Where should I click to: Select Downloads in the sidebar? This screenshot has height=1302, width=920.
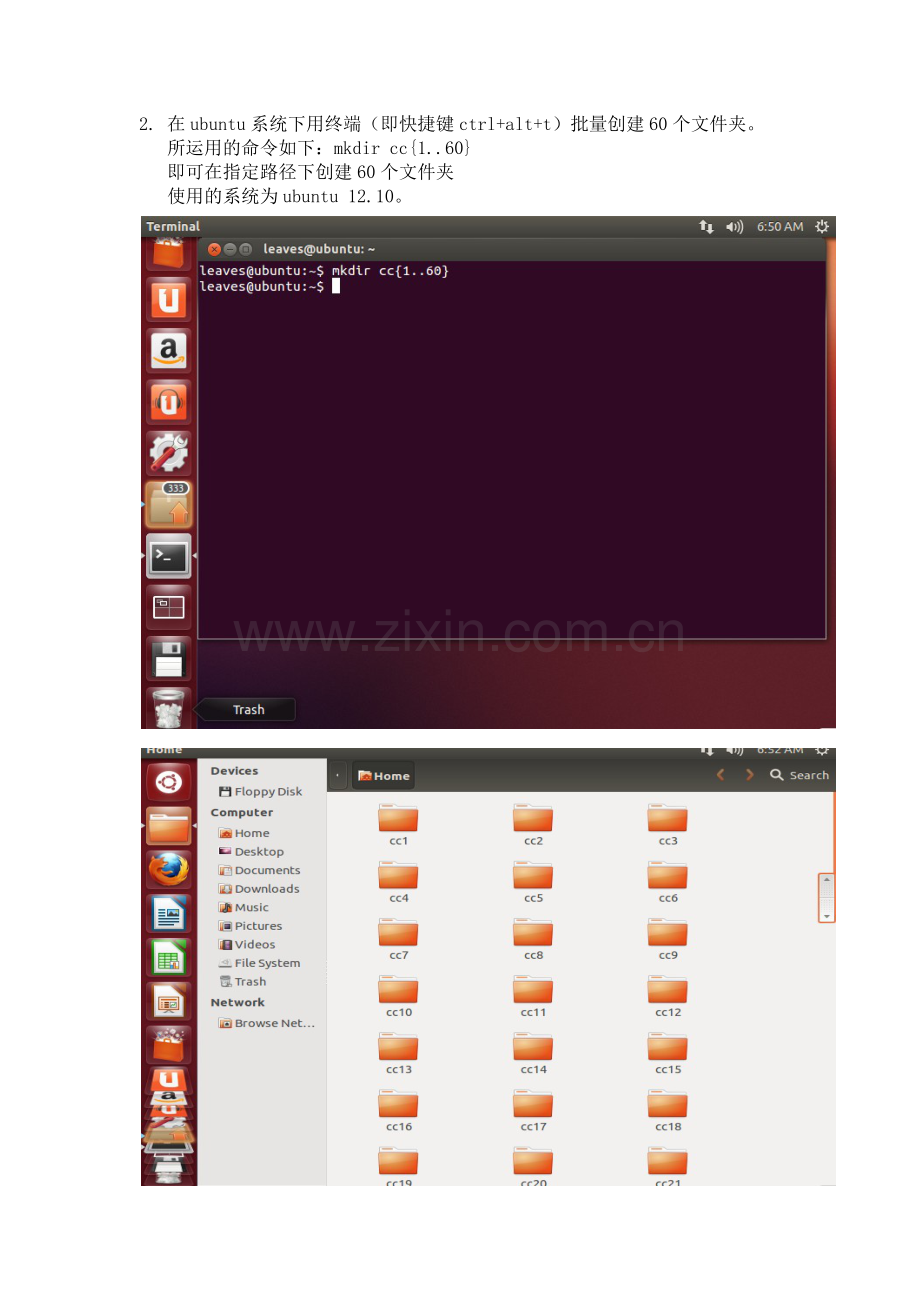266,889
